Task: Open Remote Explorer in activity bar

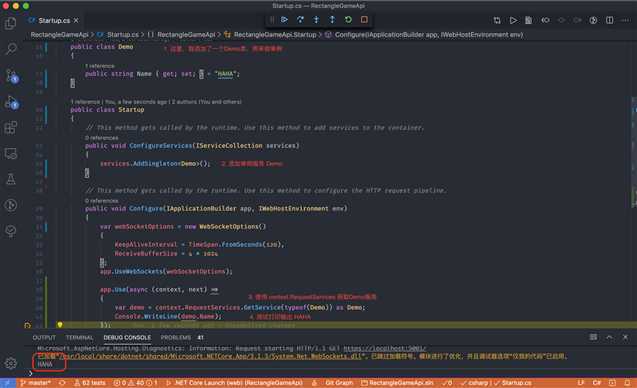Action: (x=11, y=154)
